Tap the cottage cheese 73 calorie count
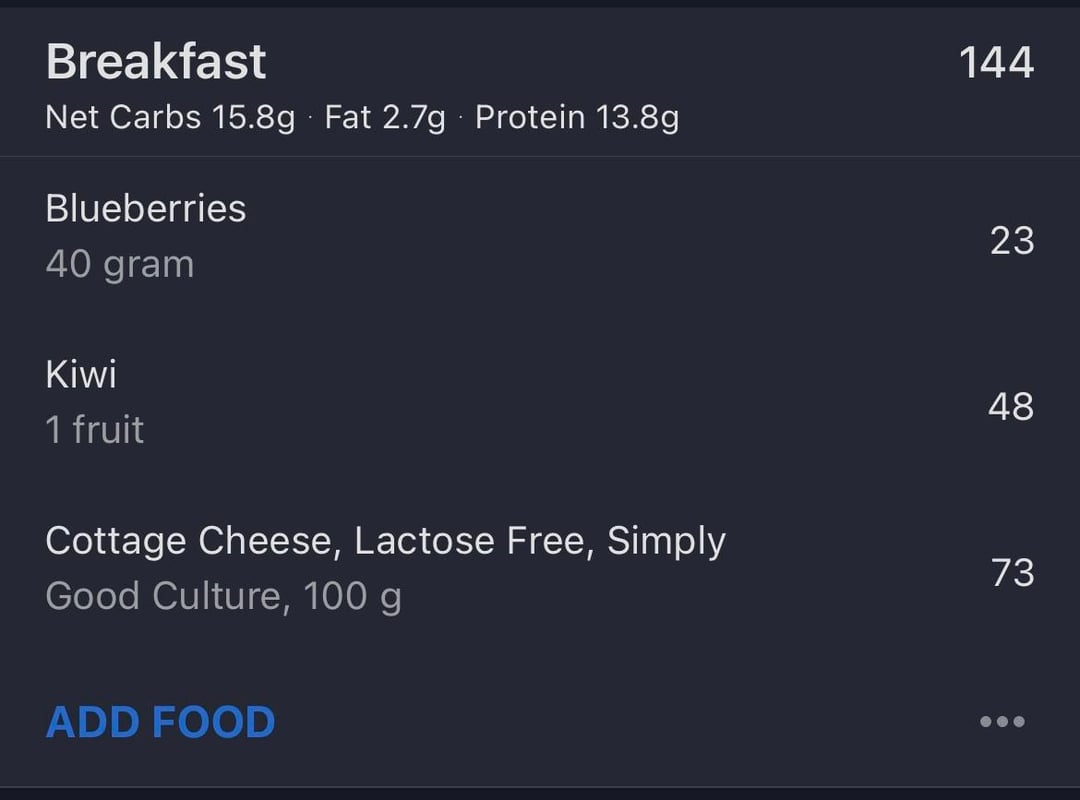The width and height of the screenshot is (1080, 800). coord(1011,573)
